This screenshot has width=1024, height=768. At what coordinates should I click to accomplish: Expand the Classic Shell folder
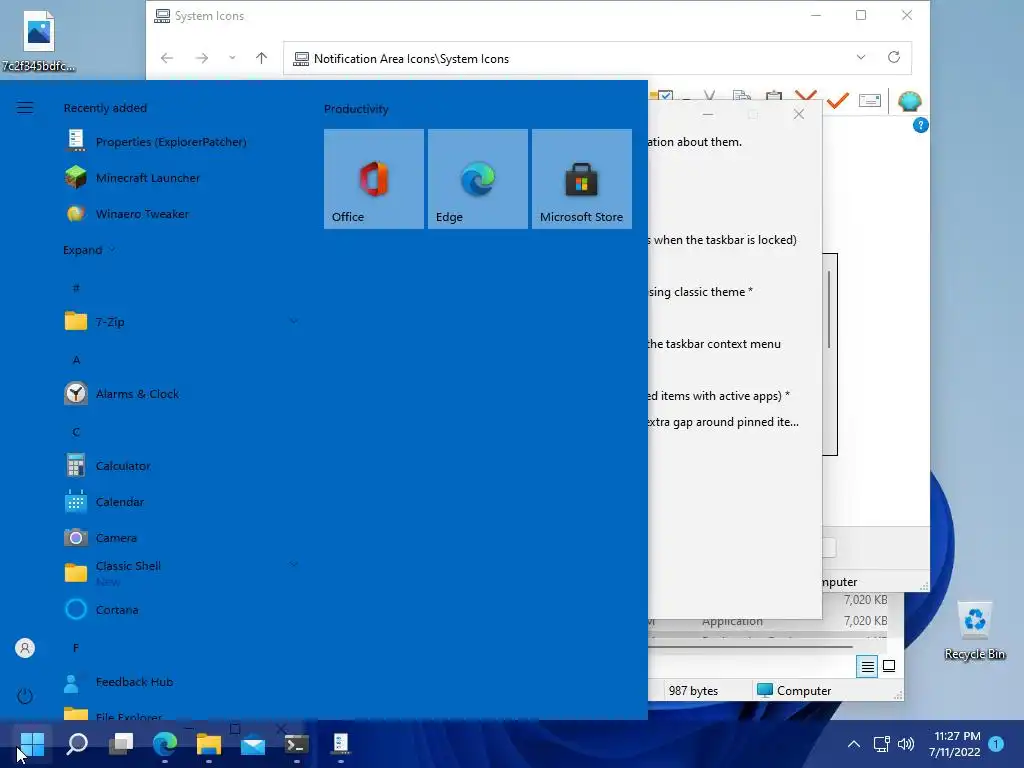click(x=182, y=572)
